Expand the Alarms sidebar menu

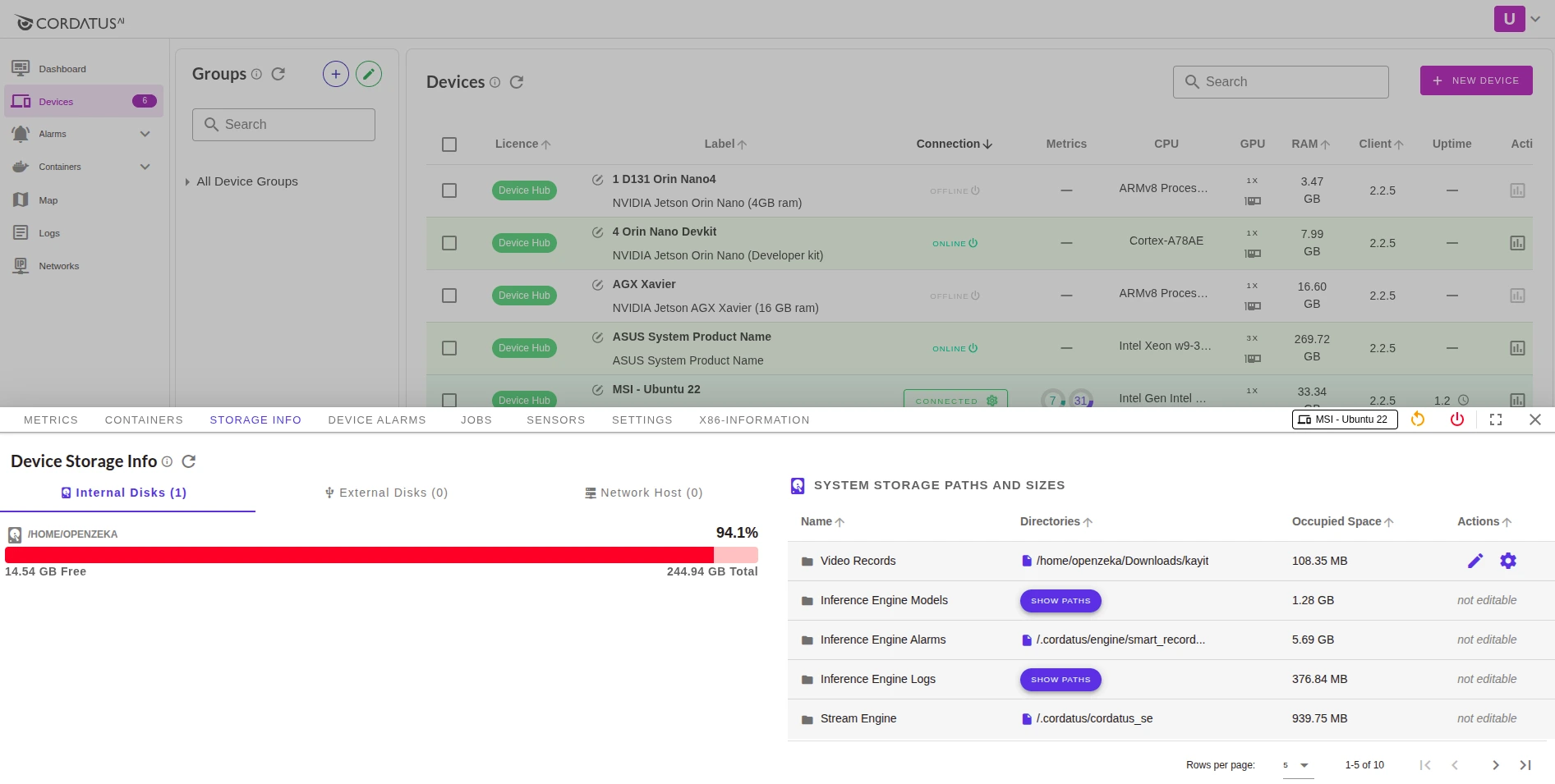click(145, 134)
